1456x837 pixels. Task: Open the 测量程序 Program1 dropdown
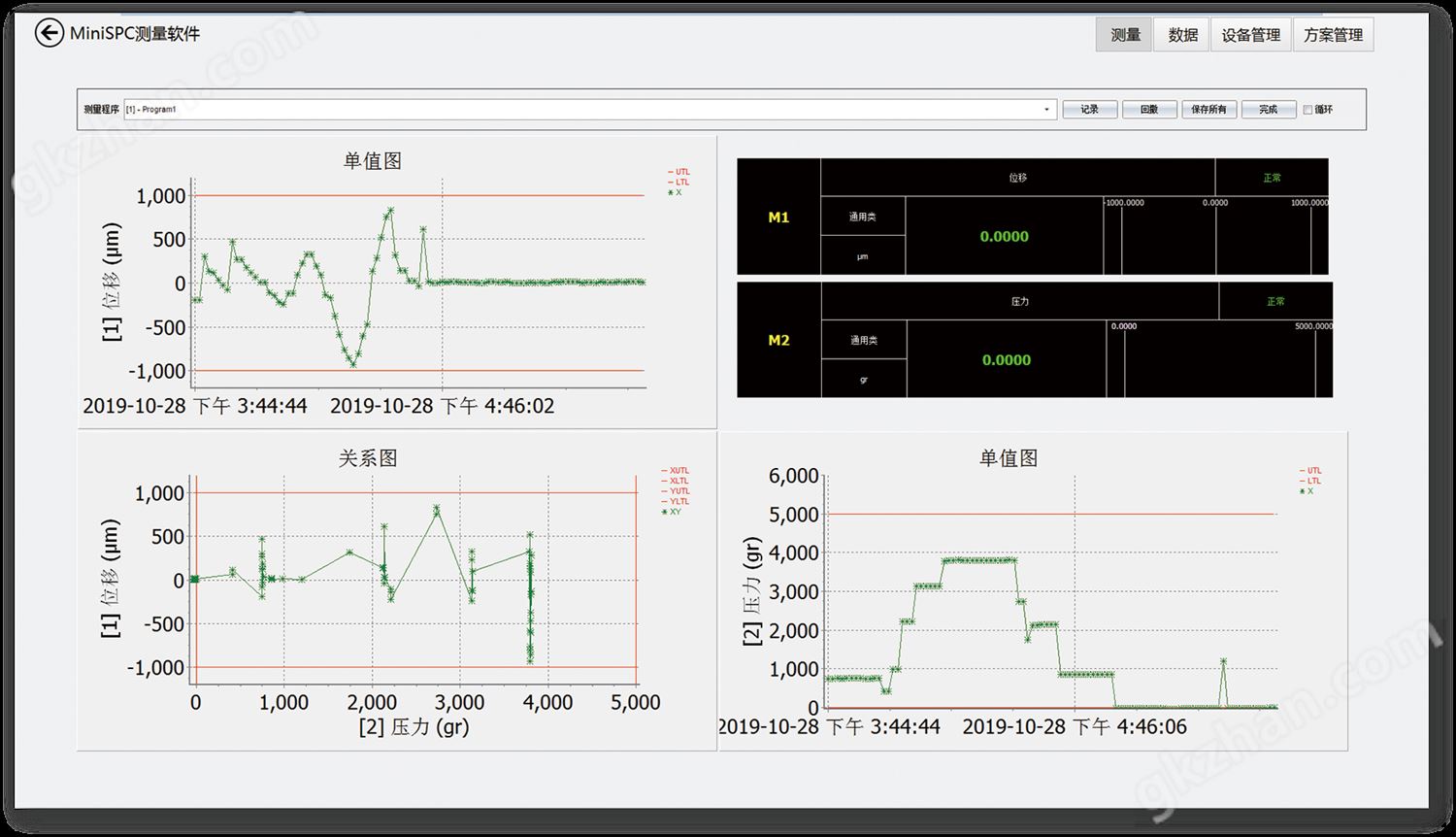[x=590, y=110]
